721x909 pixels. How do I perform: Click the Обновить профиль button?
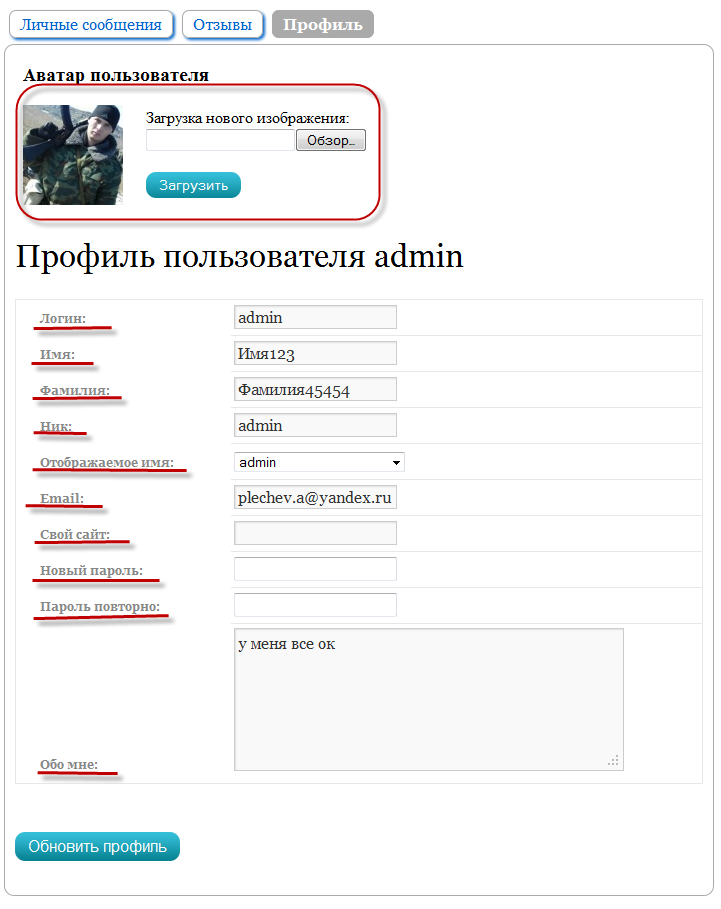[x=97, y=846]
